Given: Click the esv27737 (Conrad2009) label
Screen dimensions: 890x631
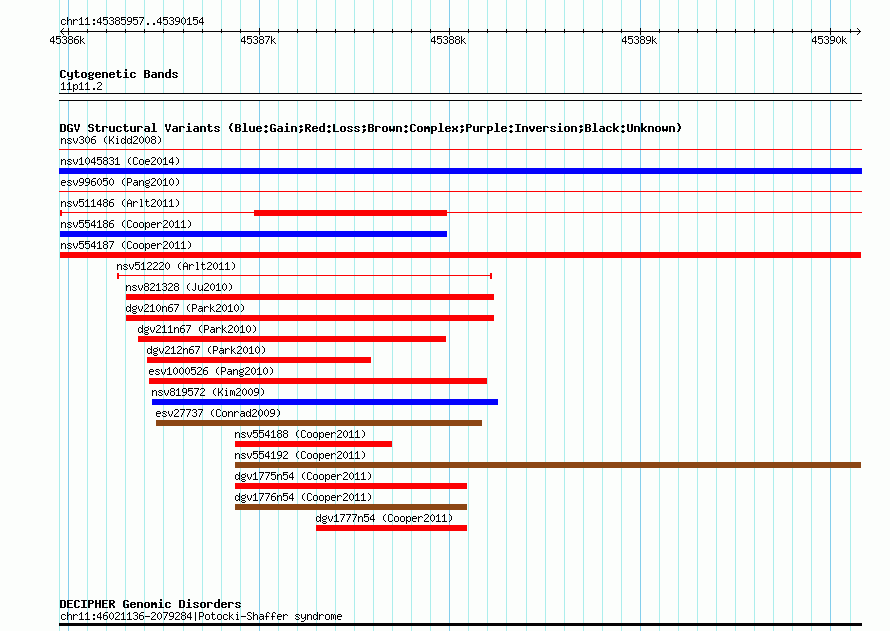Looking at the screenshot, I should pyautogui.click(x=218, y=413).
